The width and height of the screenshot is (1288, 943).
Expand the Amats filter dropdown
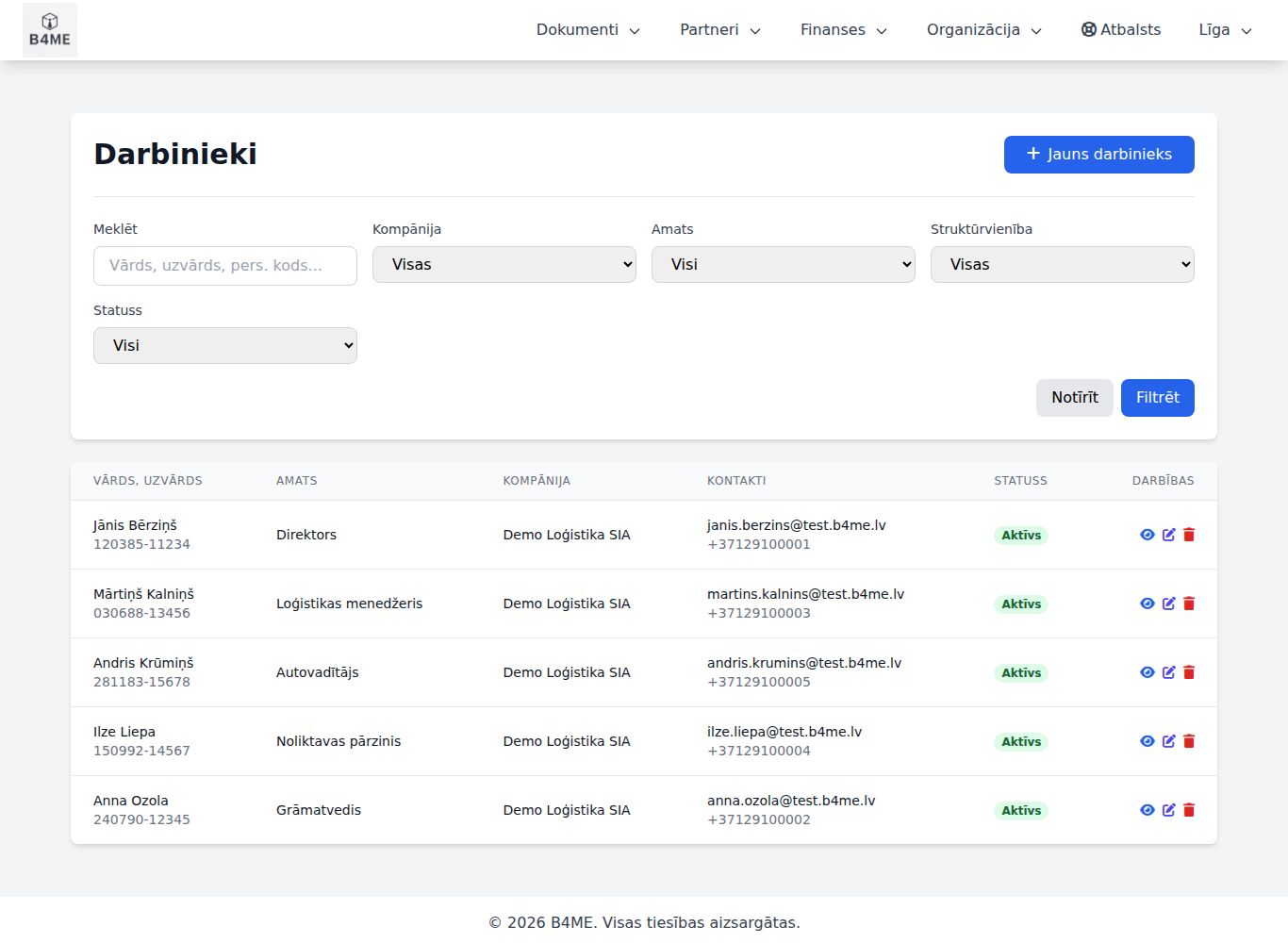784,265
